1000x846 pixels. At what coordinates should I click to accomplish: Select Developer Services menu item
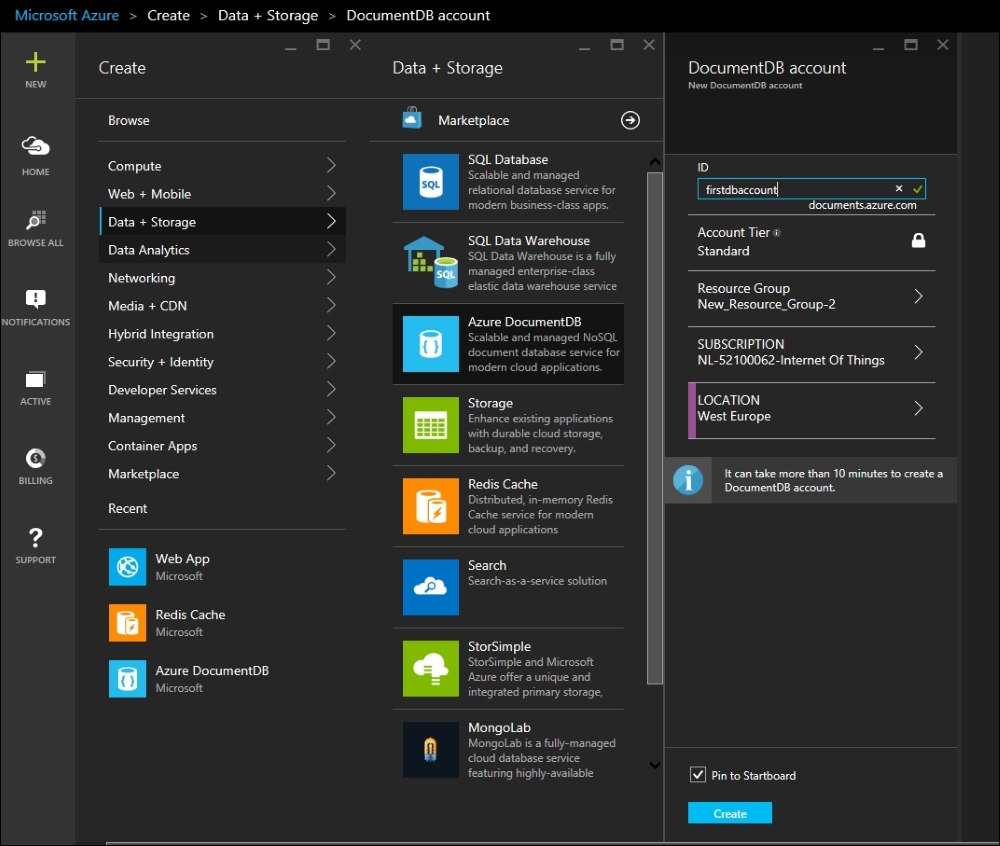tap(223, 390)
